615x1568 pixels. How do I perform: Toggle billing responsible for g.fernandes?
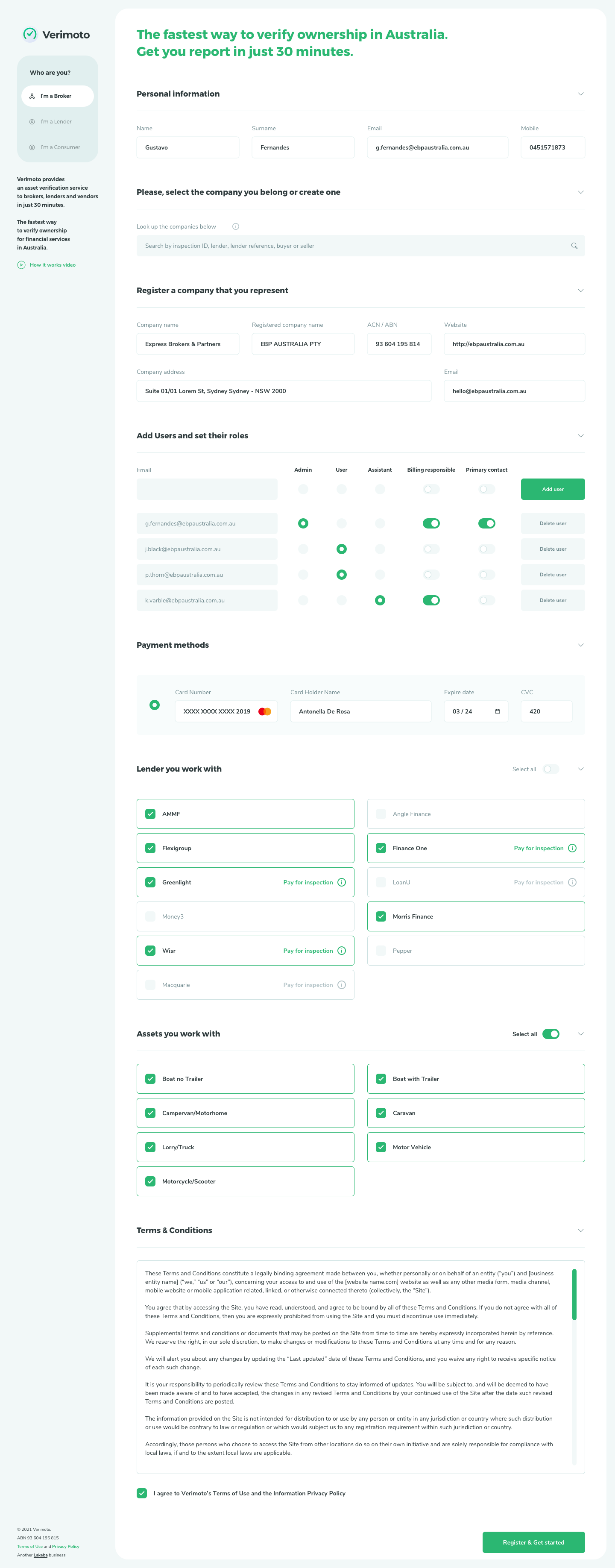point(431,523)
